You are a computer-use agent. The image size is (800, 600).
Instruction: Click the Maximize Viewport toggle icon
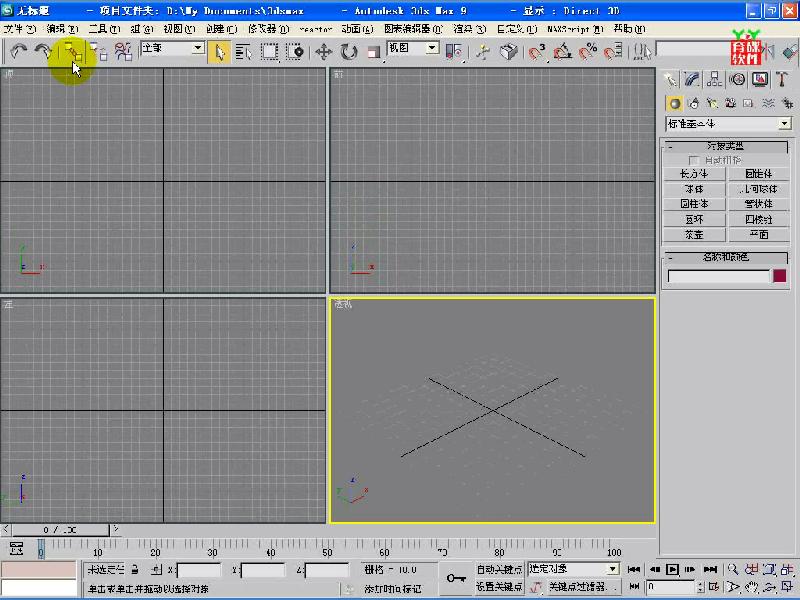pos(786,587)
